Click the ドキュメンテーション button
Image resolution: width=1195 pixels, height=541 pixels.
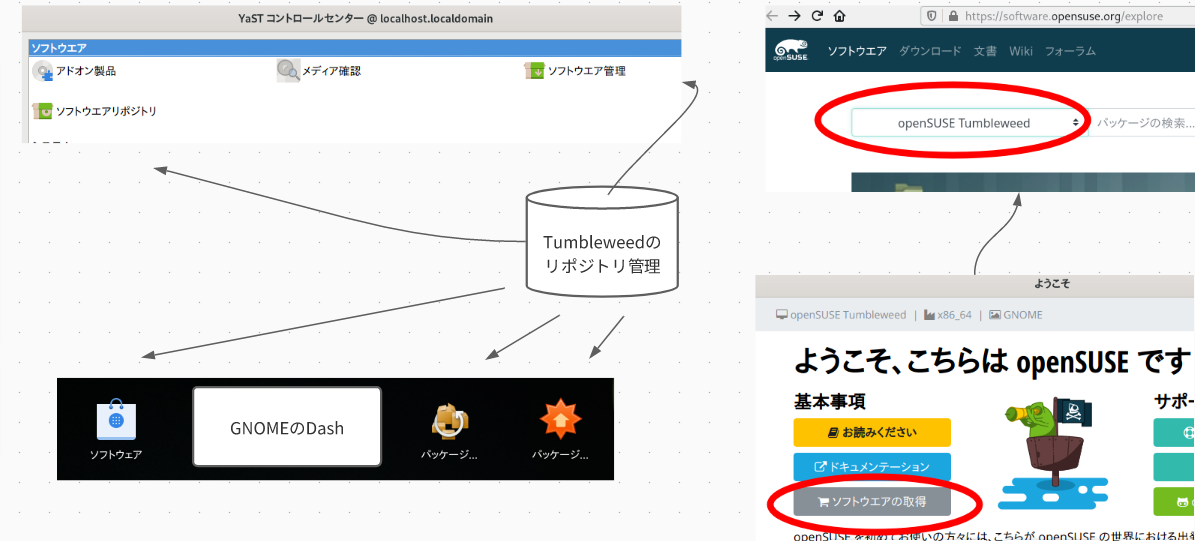click(x=872, y=467)
